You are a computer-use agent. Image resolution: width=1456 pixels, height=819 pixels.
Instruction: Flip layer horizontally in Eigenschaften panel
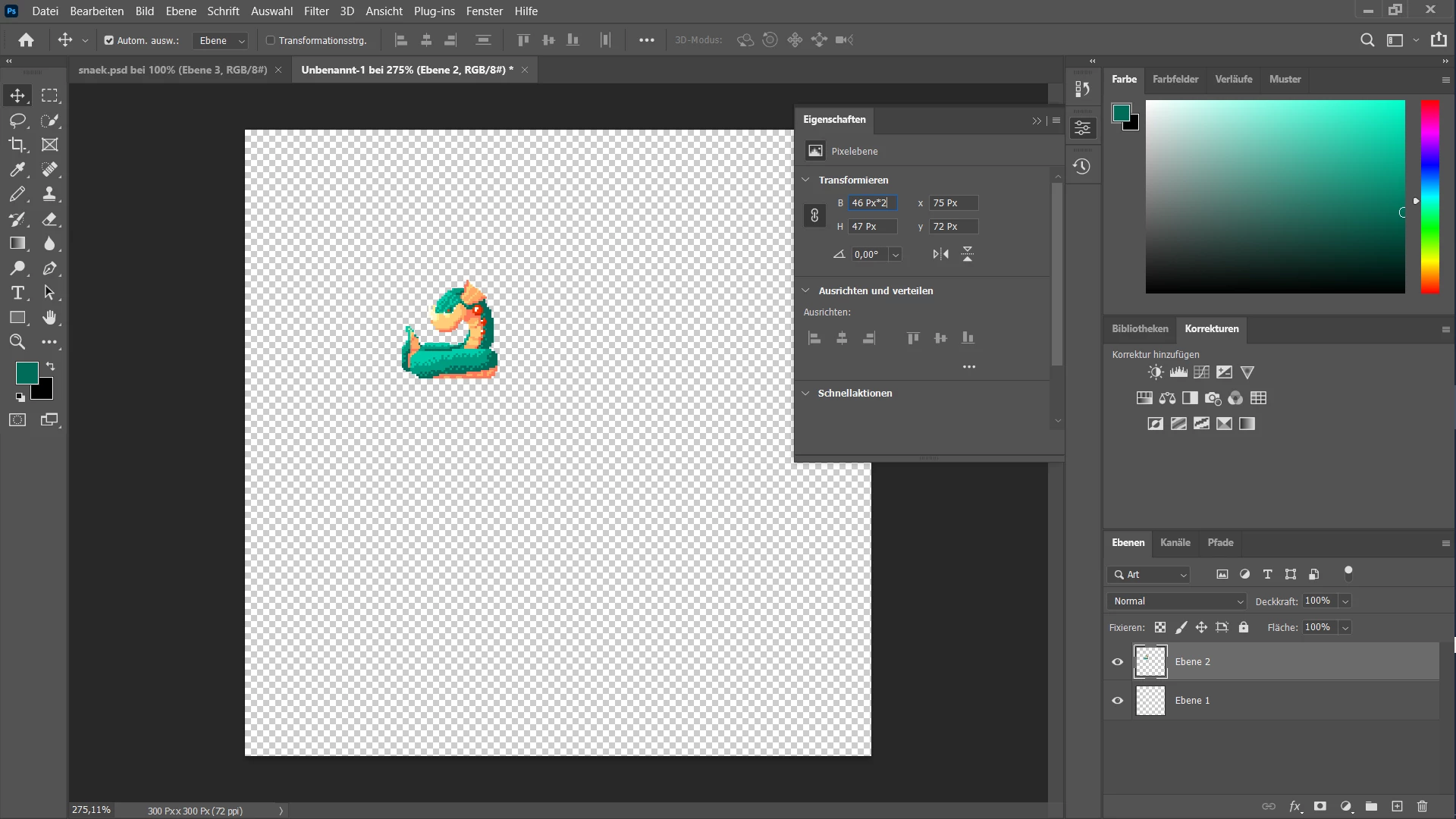940,254
